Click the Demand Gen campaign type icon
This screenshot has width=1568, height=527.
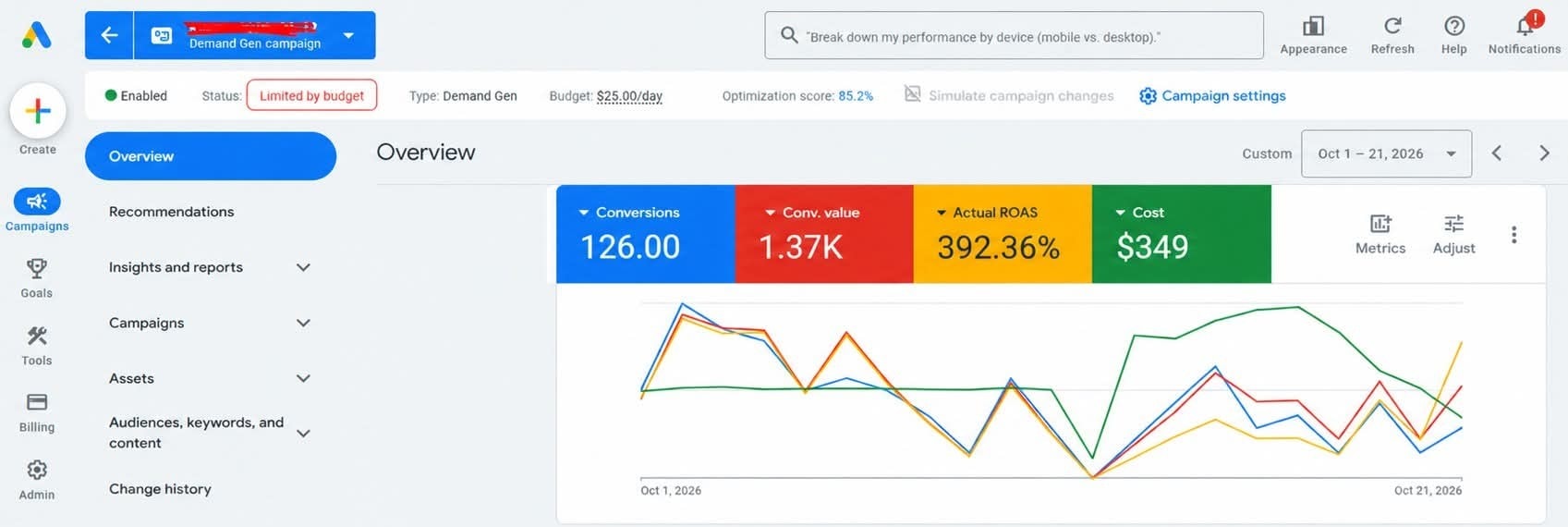(x=162, y=35)
